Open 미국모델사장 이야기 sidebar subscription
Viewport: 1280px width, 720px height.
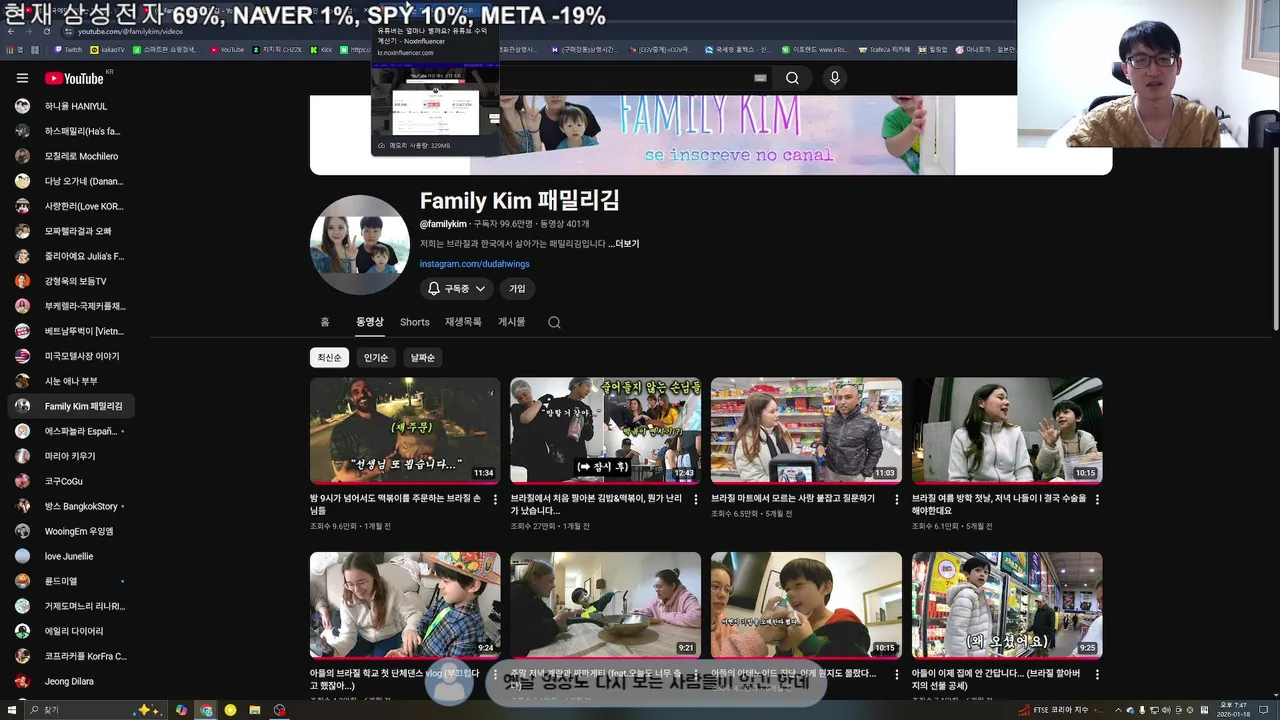(70, 356)
